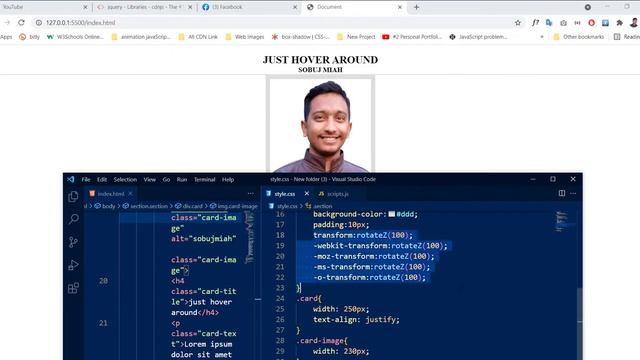Screen dimensions: 640x360
Task: Switch to the Facebook browser tab
Action: pyautogui.click(x=228, y=7)
